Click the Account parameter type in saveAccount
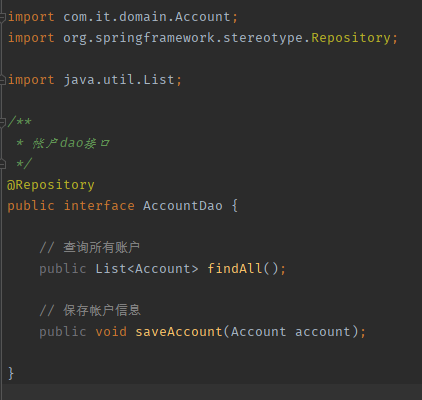 [258, 332]
